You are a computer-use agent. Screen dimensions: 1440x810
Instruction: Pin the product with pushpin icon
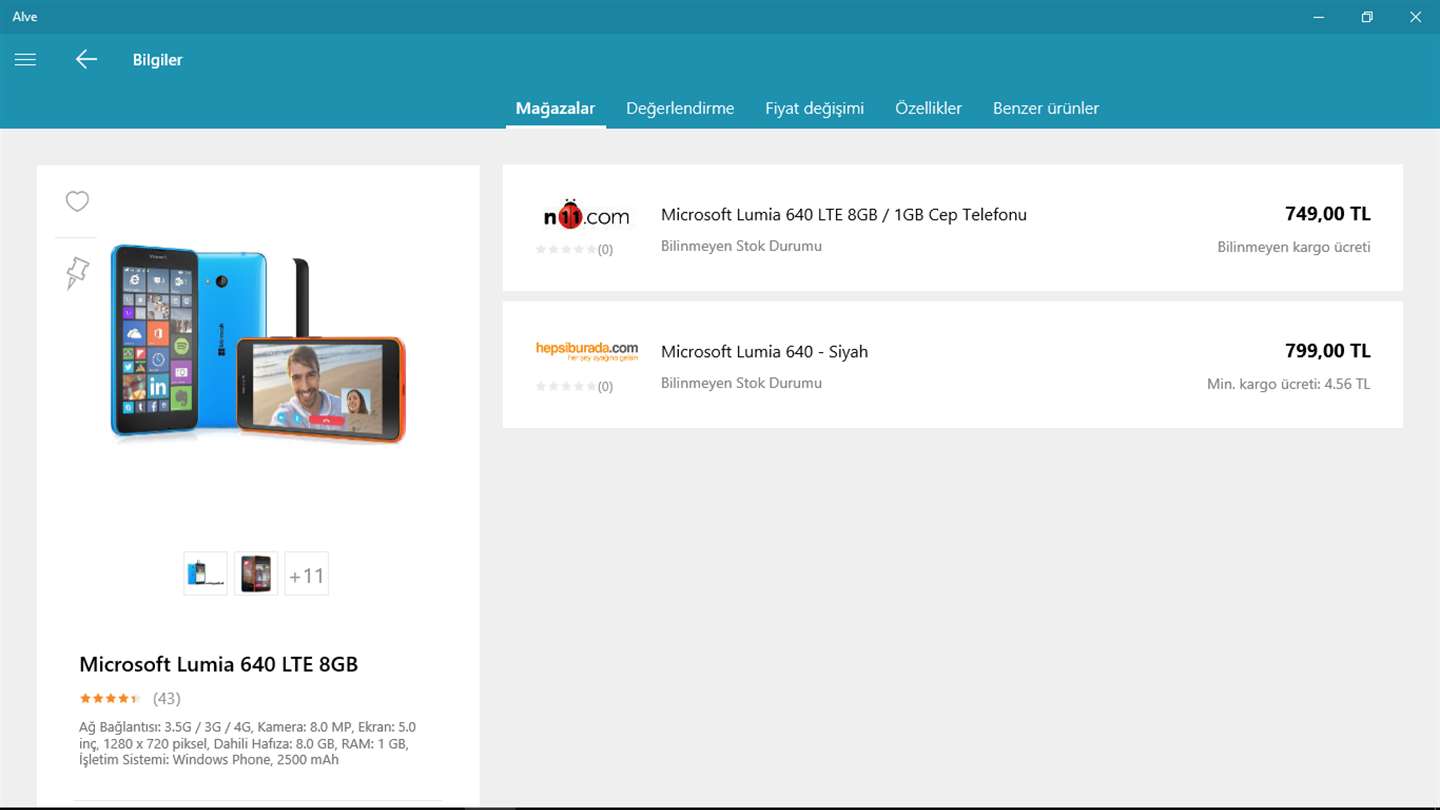[77, 273]
